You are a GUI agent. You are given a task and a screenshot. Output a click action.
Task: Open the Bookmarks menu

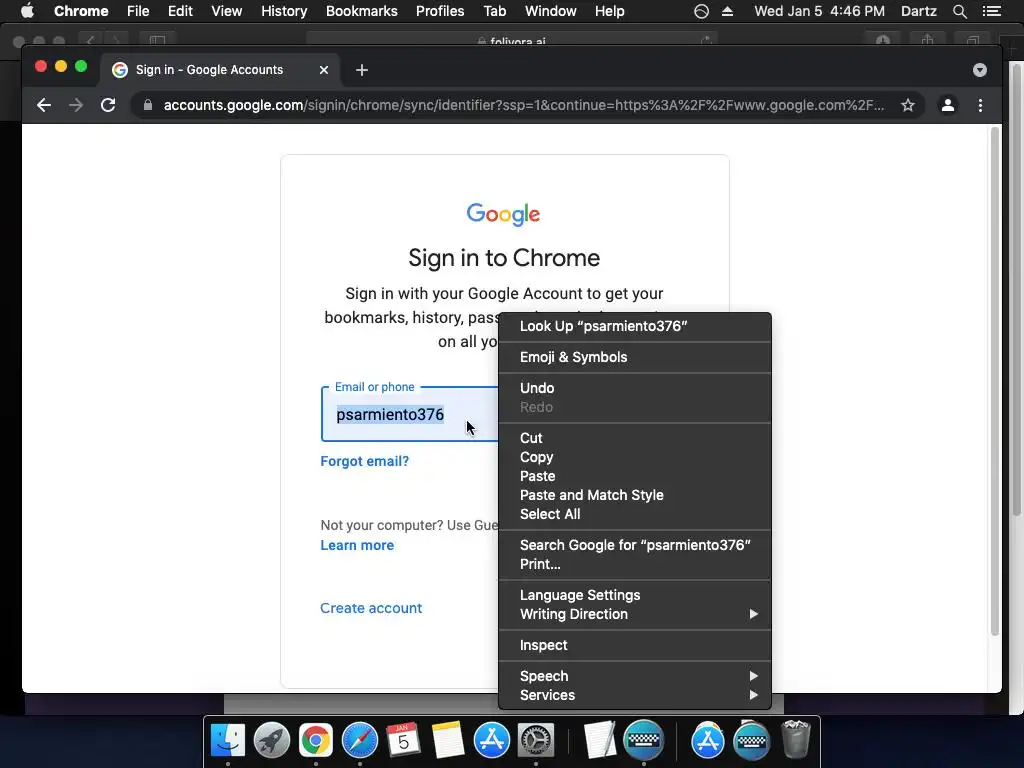(362, 11)
